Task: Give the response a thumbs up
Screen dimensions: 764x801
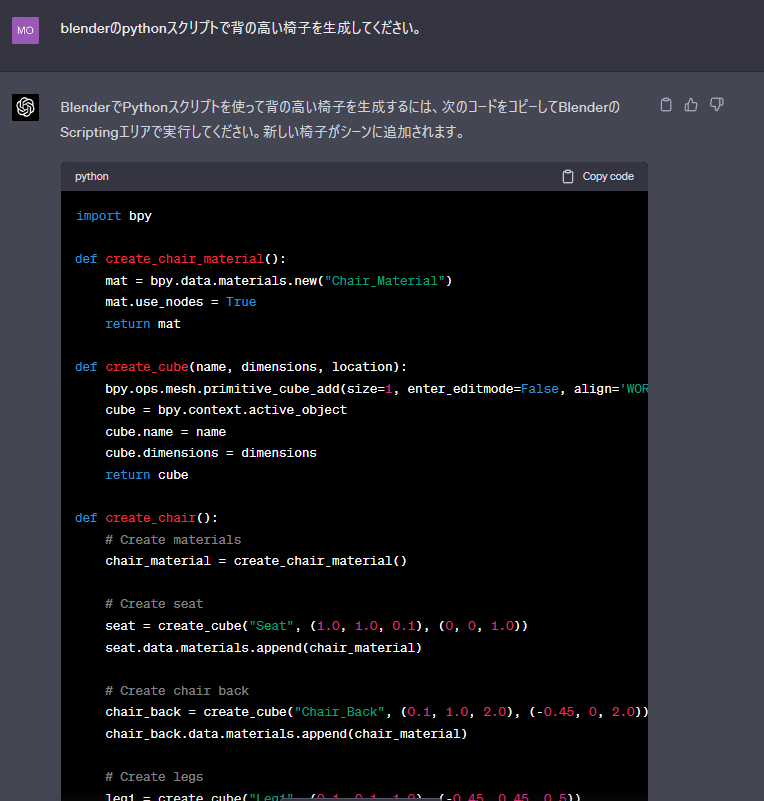Action: pos(691,105)
